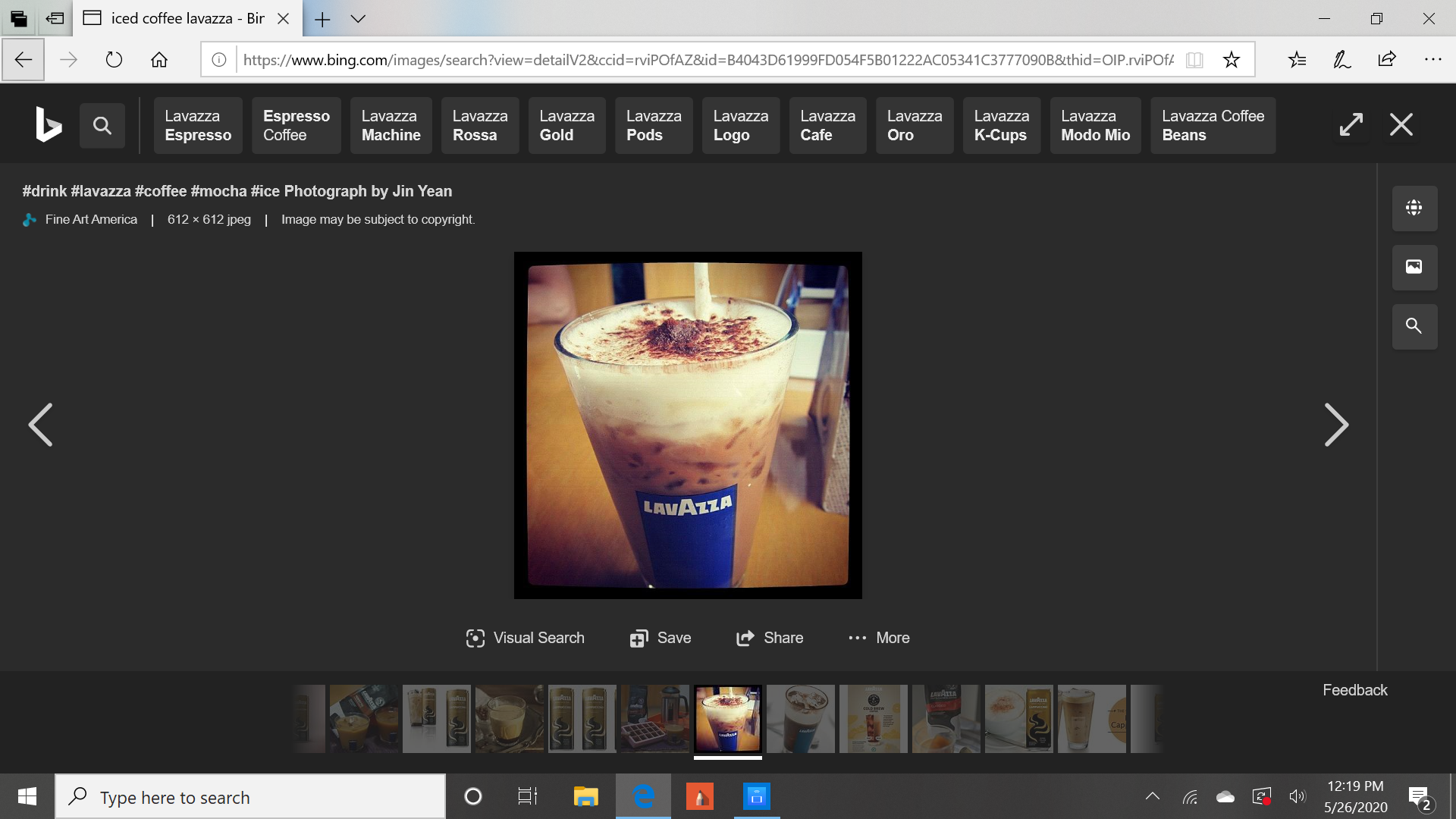Open the Bing logo homepage
1456x819 pixels.
[x=47, y=124]
